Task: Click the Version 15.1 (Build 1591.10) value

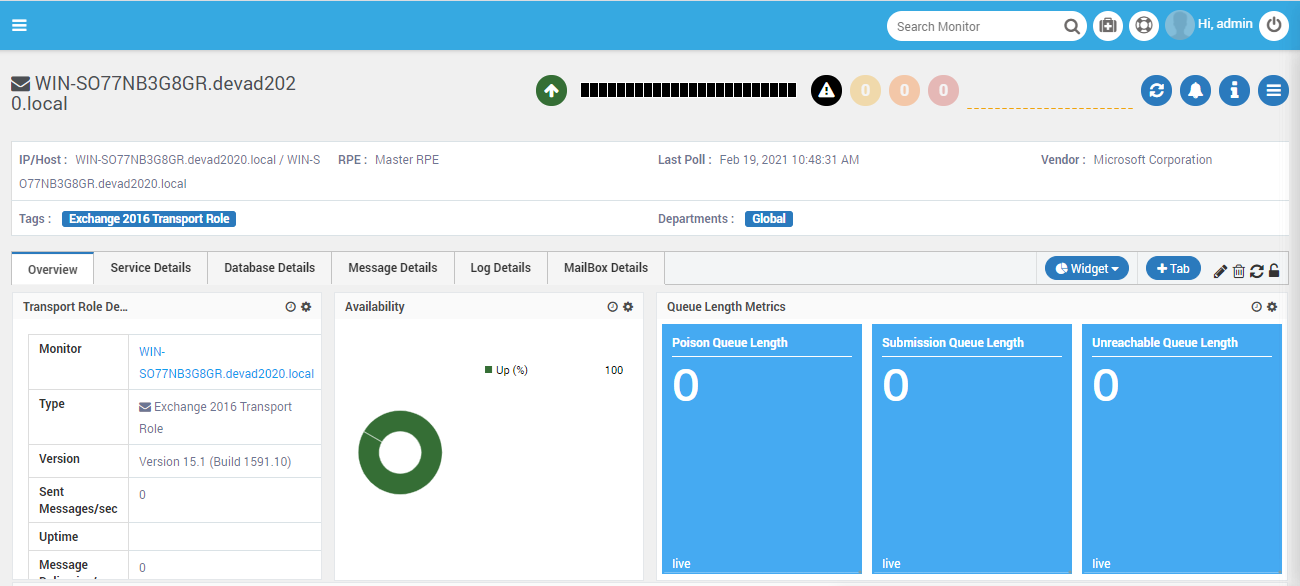Action: [x=215, y=462]
